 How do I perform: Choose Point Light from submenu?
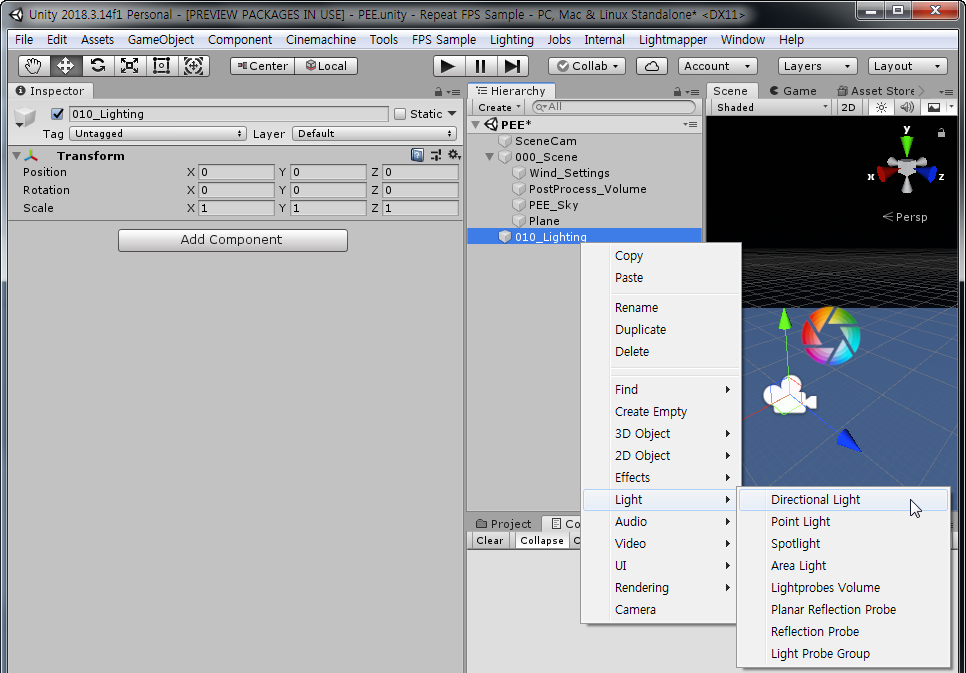coord(843,522)
